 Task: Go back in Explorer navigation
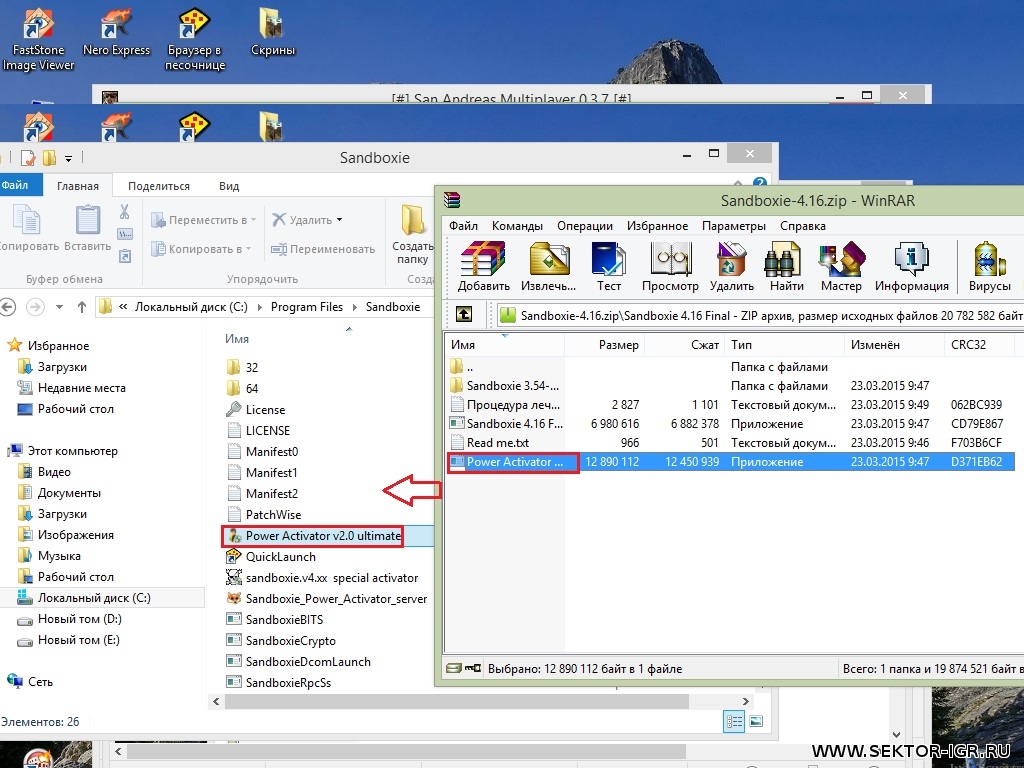8,306
